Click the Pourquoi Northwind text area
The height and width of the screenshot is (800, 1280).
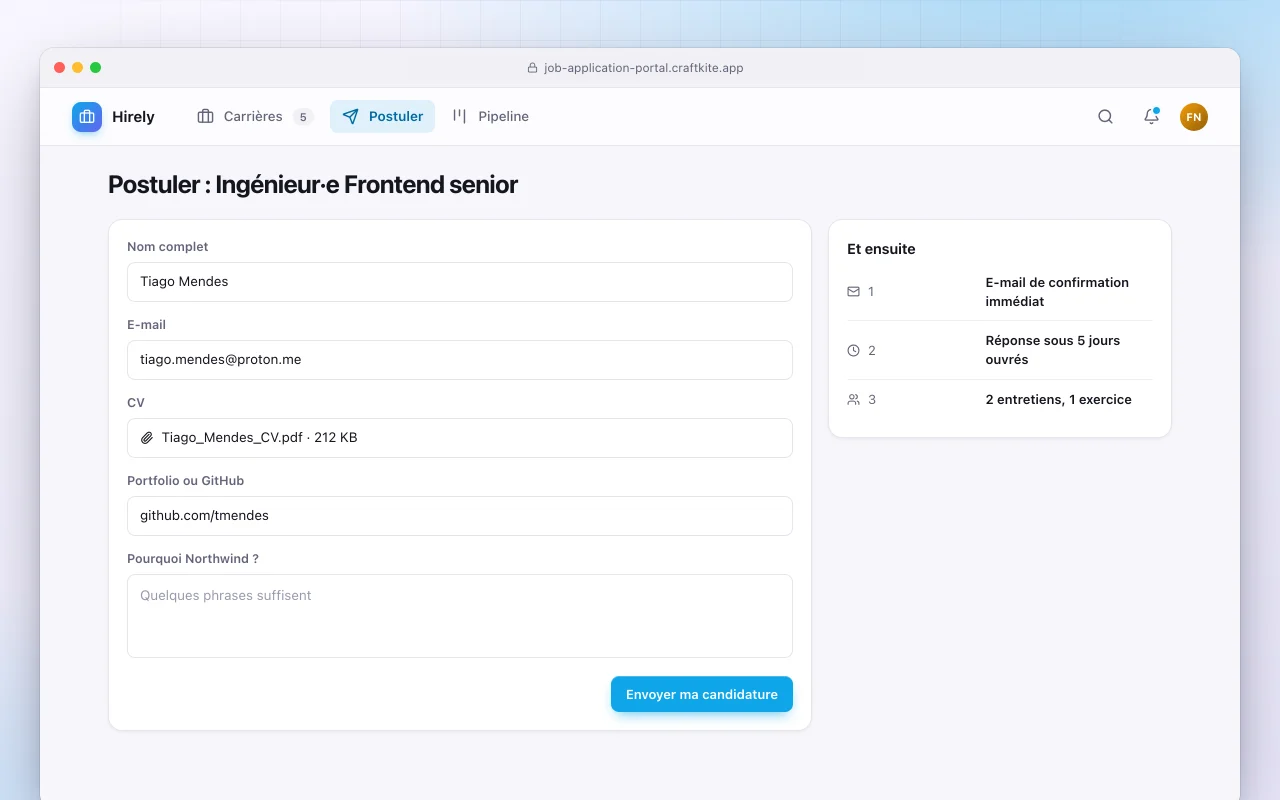460,616
